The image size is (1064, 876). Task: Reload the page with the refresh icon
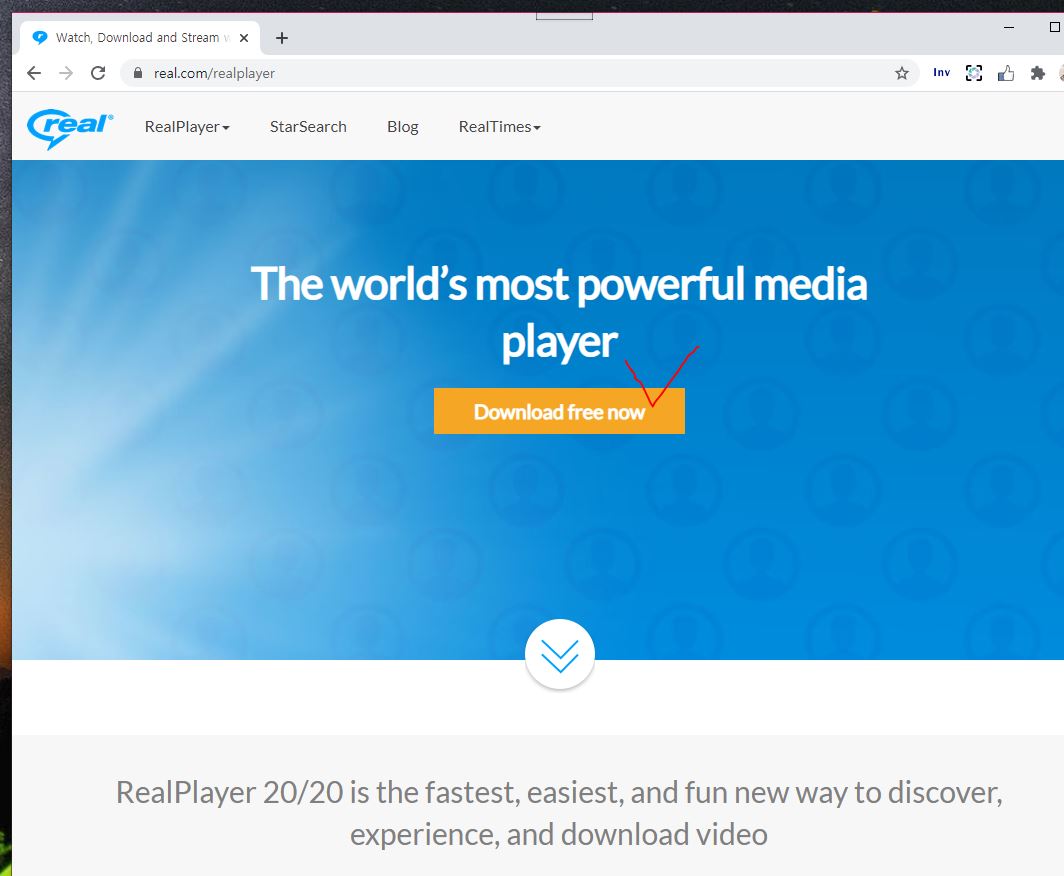point(98,73)
